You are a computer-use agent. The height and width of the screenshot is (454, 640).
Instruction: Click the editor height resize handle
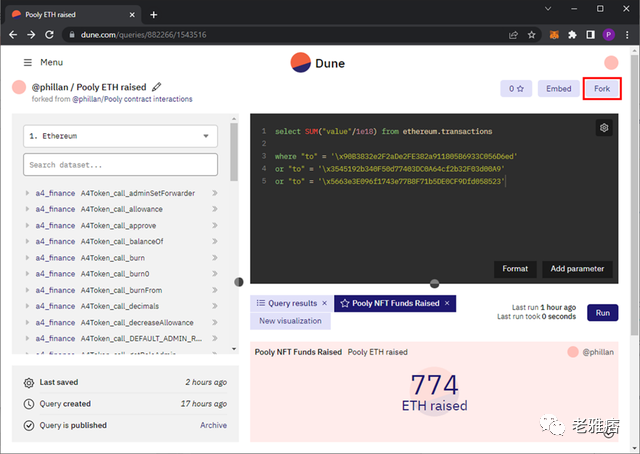click(x=434, y=283)
